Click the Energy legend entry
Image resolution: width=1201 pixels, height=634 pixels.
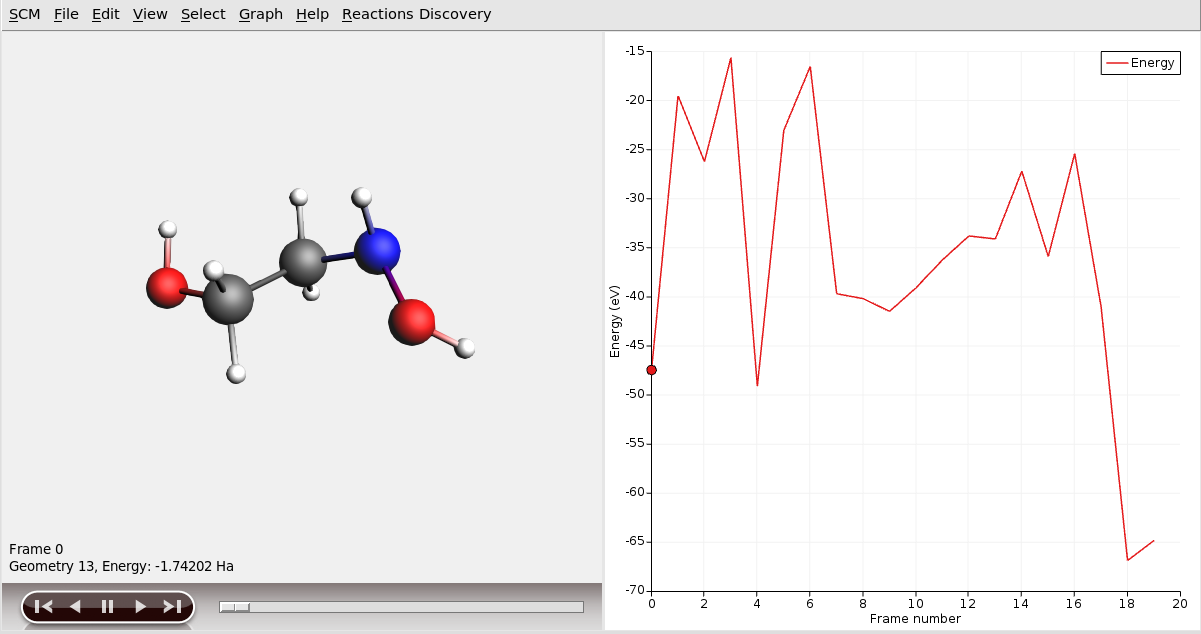tap(1141, 63)
